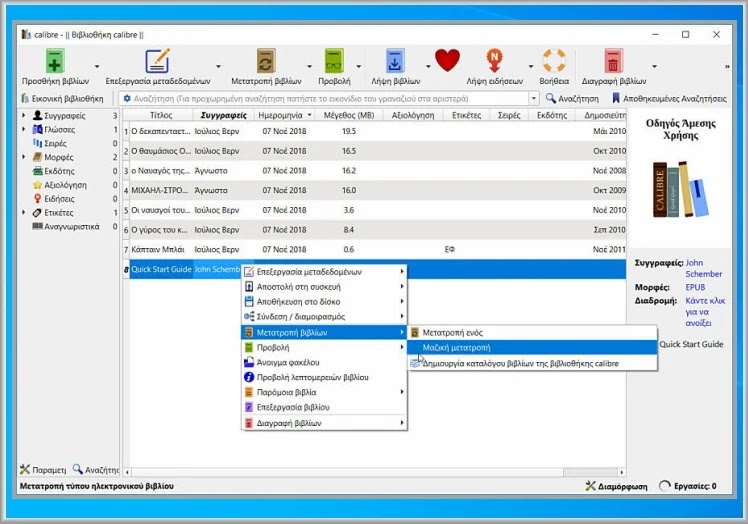Click the red heart donate icon

click(447, 60)
